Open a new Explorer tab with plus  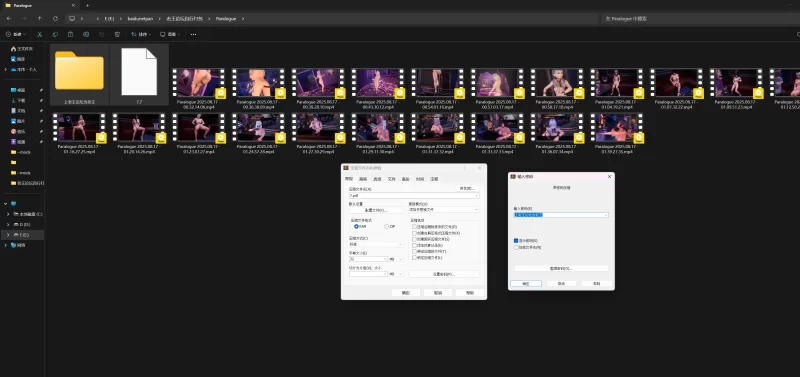click(x=87, y=5)
